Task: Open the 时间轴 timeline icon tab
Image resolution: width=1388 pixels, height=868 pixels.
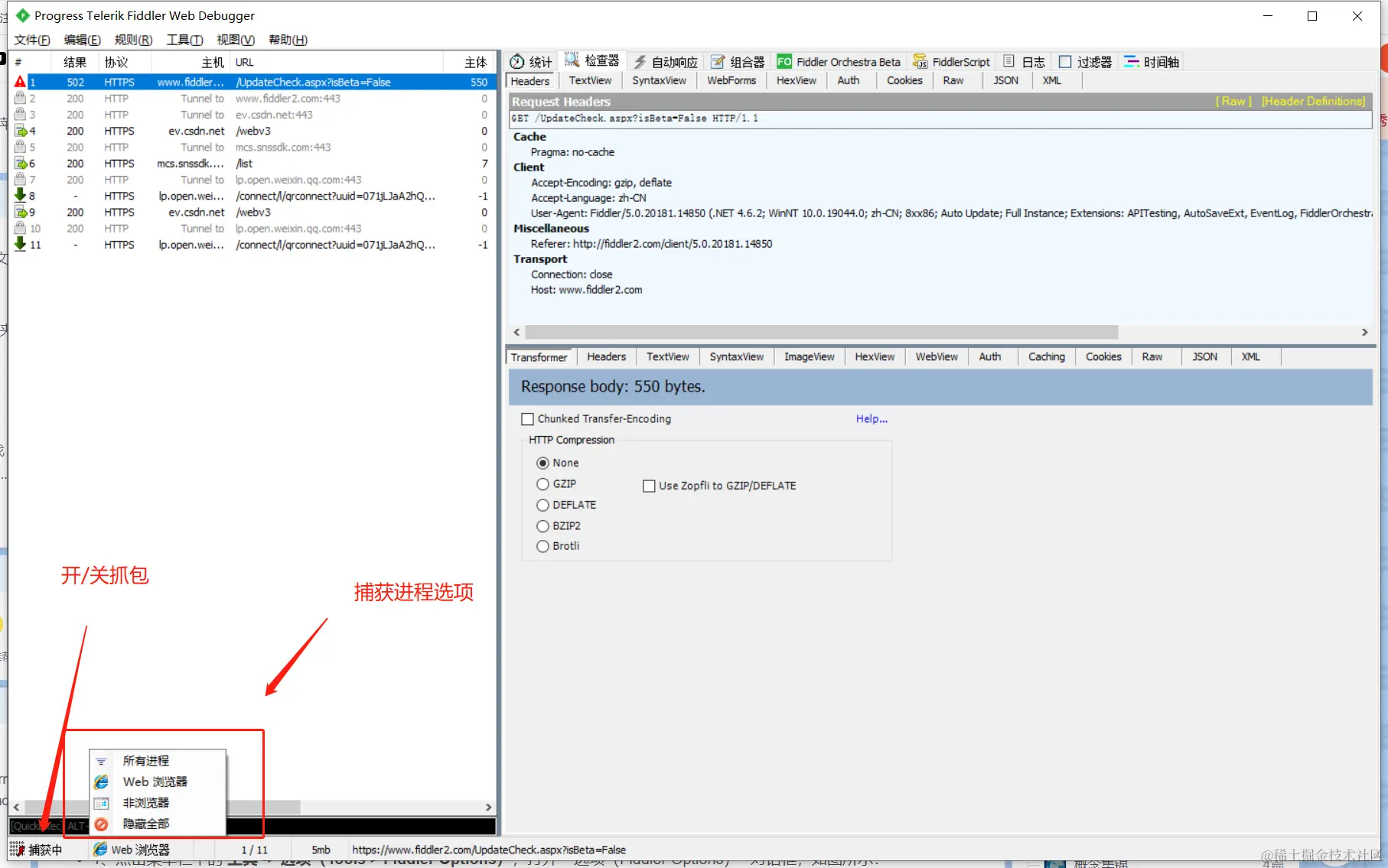Action: tap(1132, 62)
